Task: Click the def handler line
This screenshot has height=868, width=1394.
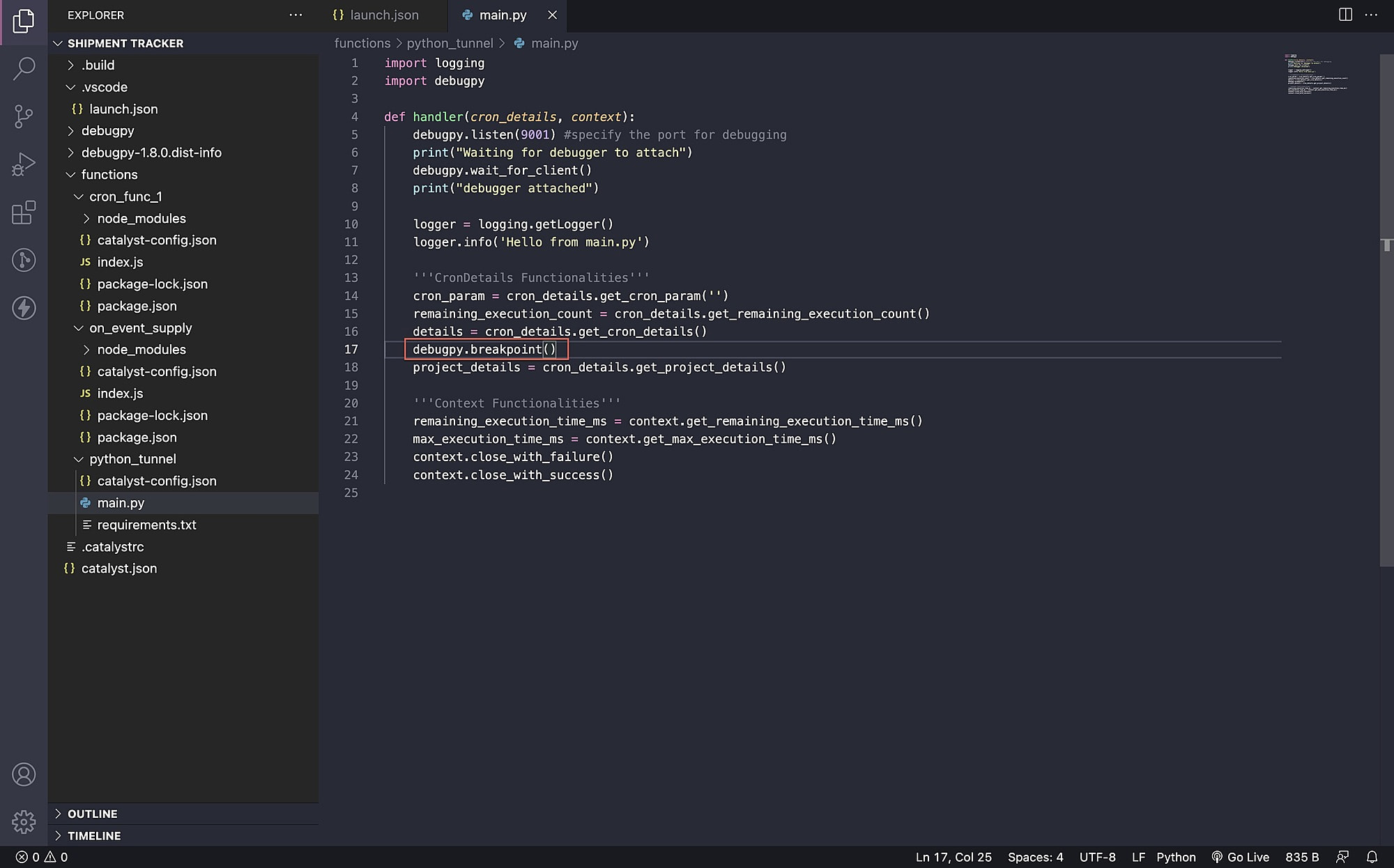Action: (x=510, y=116)
